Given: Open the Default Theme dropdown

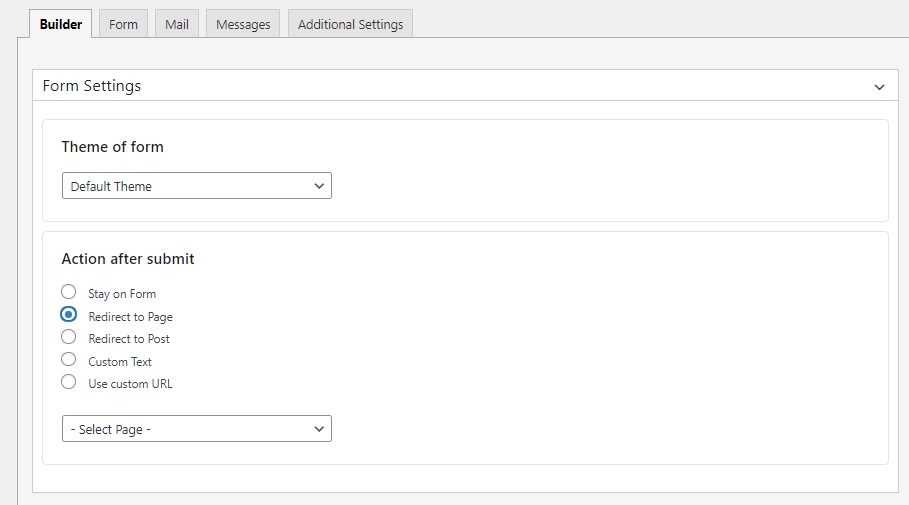Looking at the screenshot, I should coord(197,186).
